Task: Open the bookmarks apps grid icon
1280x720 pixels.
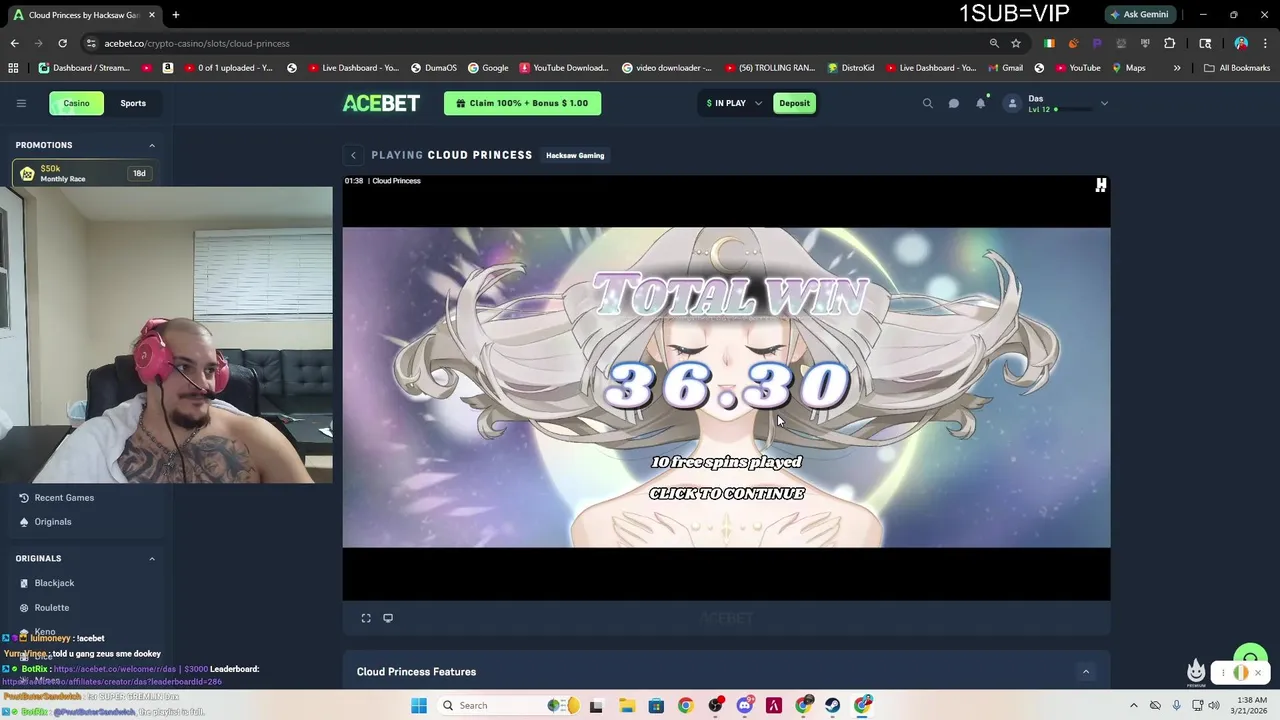Action: point(13,68)
